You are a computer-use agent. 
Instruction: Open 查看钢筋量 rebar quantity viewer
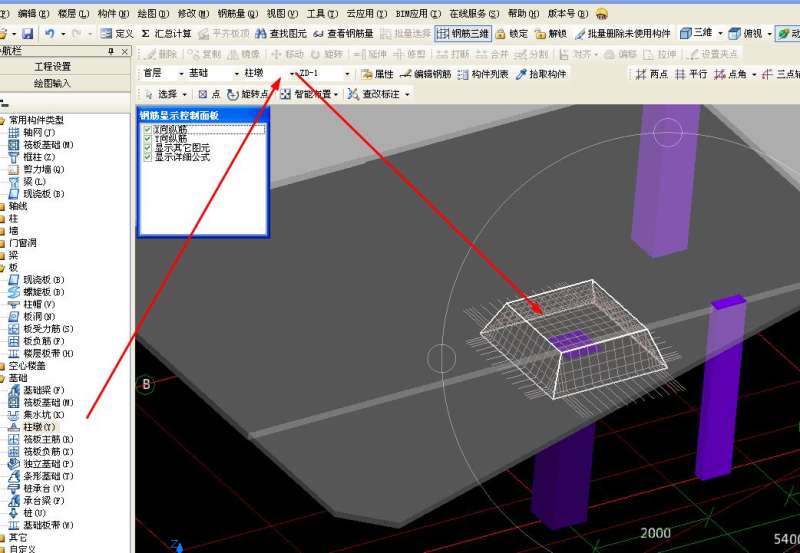342,33
